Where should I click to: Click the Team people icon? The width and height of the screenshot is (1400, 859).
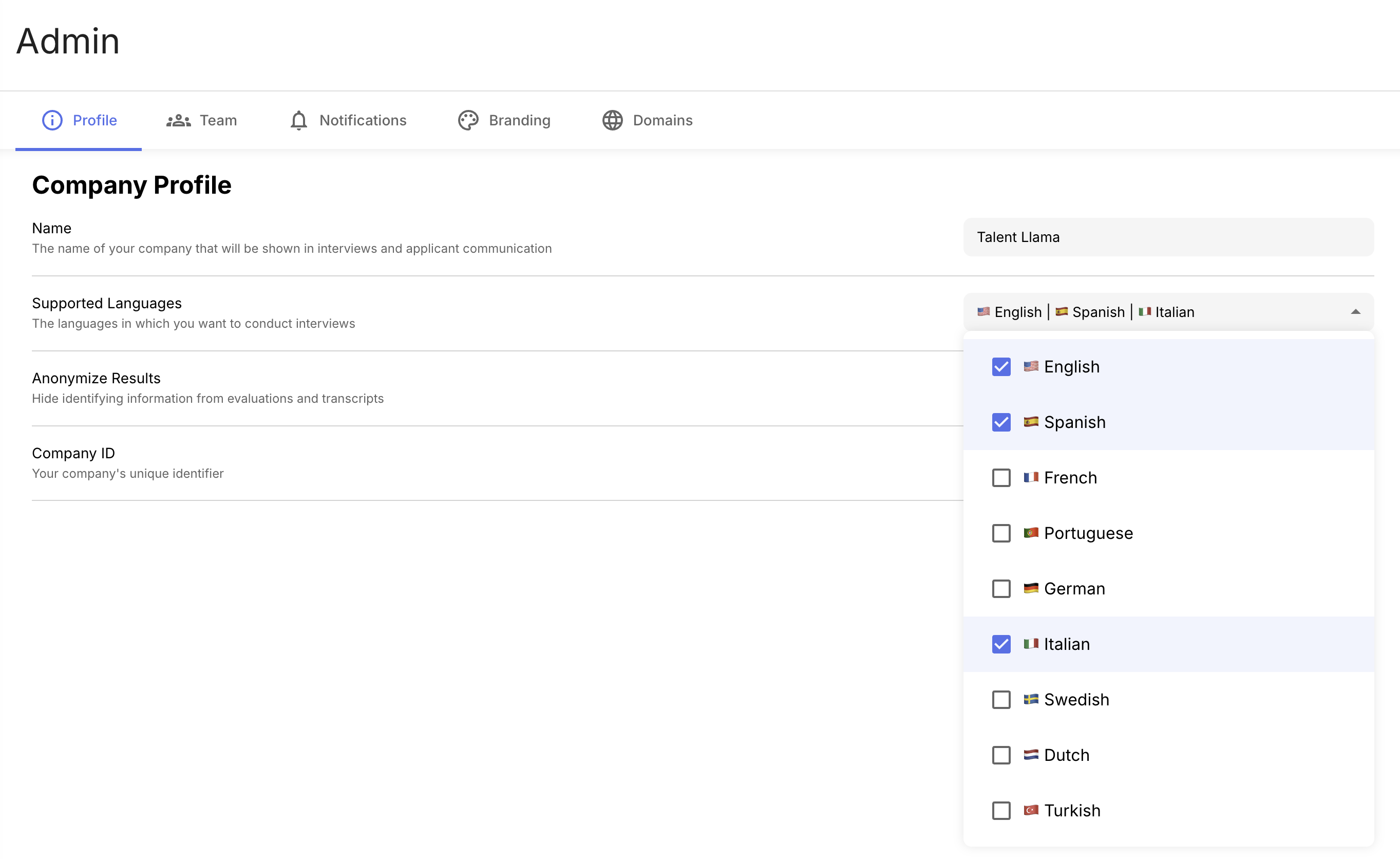coord(178,121)
